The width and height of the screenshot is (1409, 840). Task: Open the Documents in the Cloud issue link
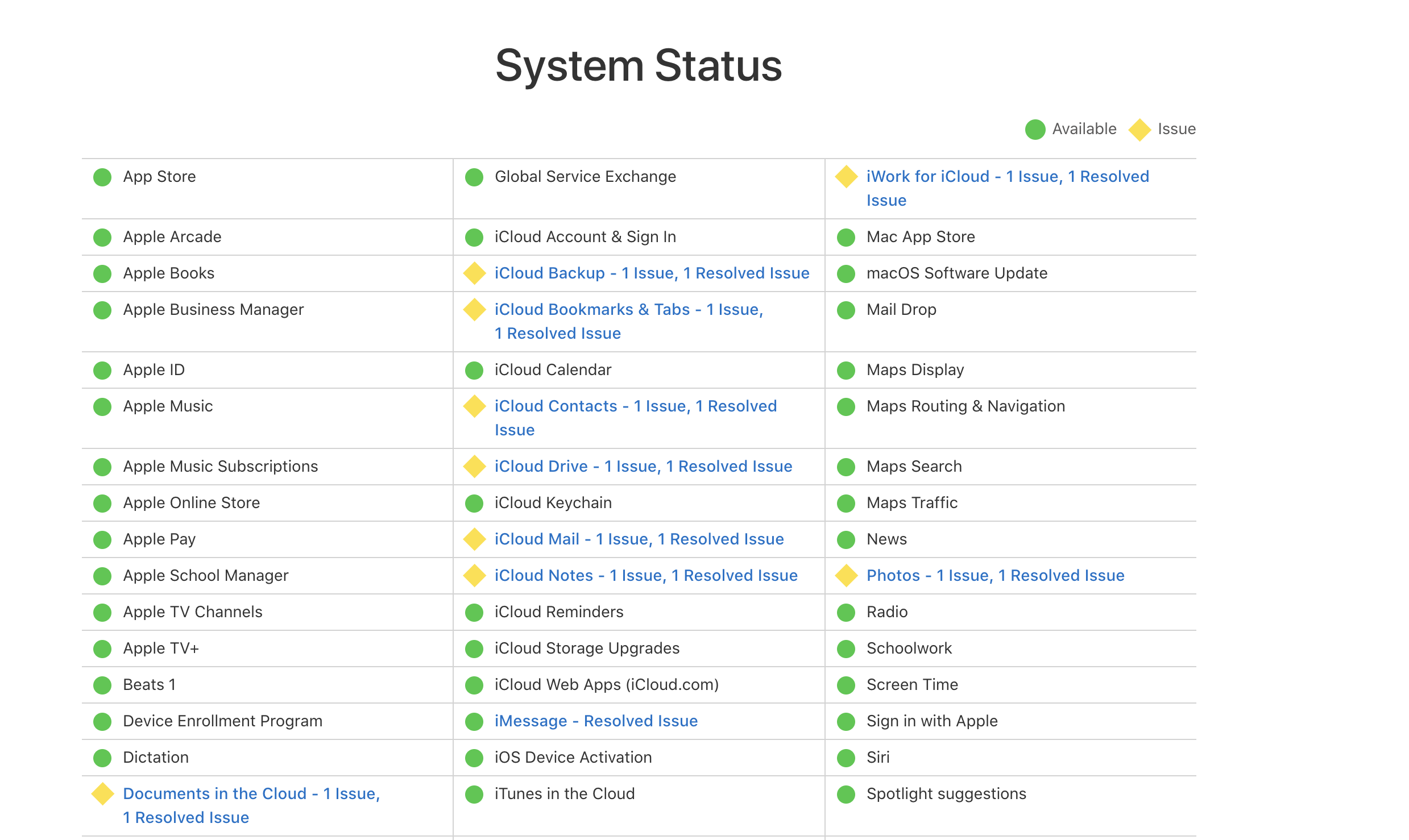(251, 794)
